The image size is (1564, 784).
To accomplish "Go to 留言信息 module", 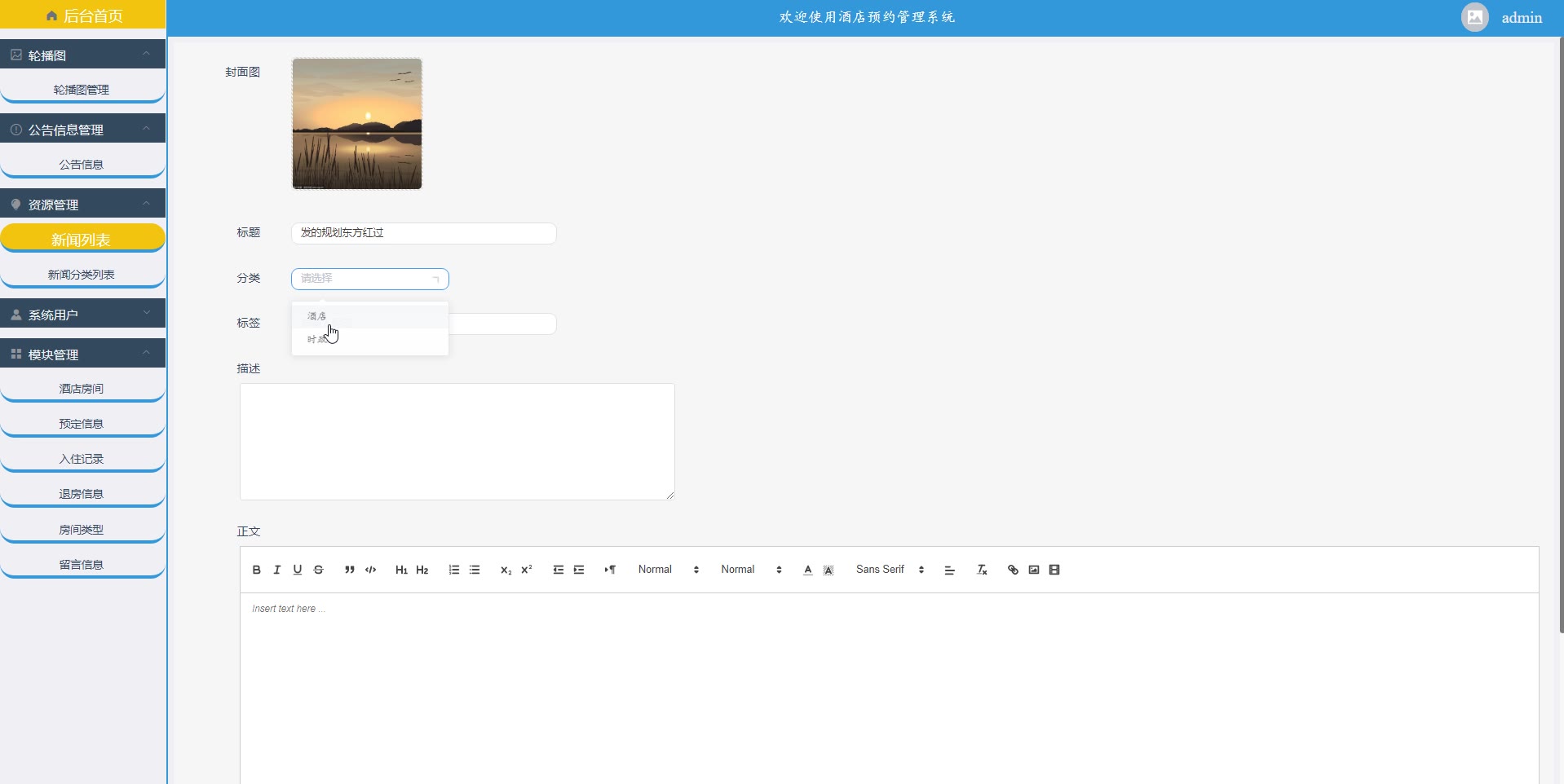I will point(82,564).
